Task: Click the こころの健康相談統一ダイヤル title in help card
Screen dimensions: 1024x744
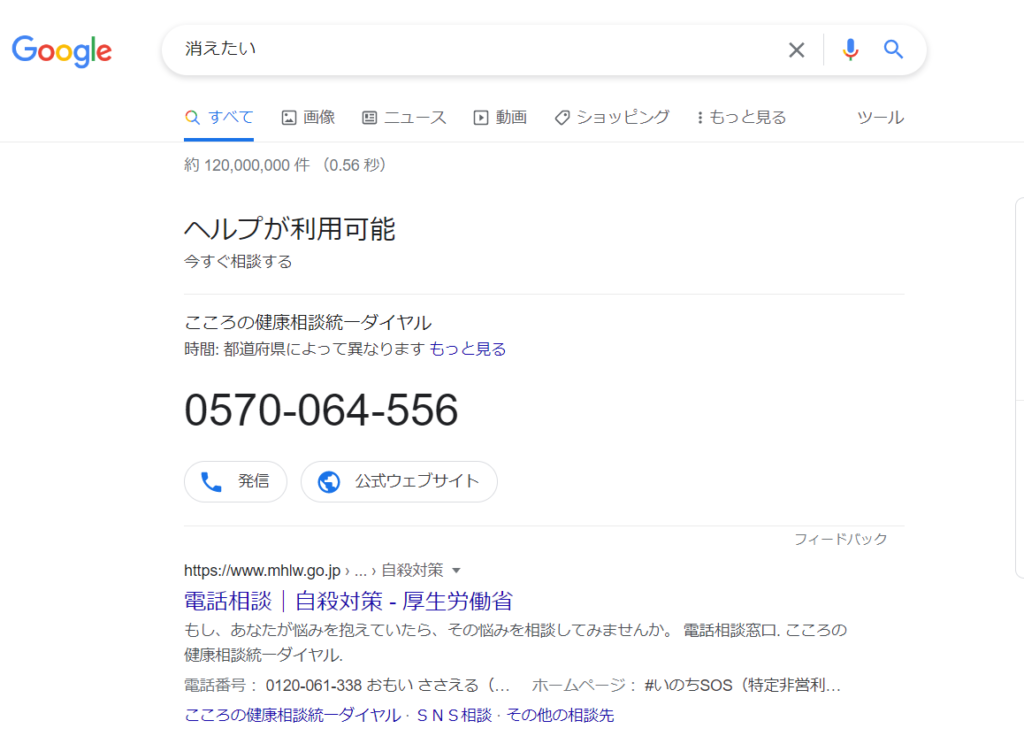Action: point(308,323)
